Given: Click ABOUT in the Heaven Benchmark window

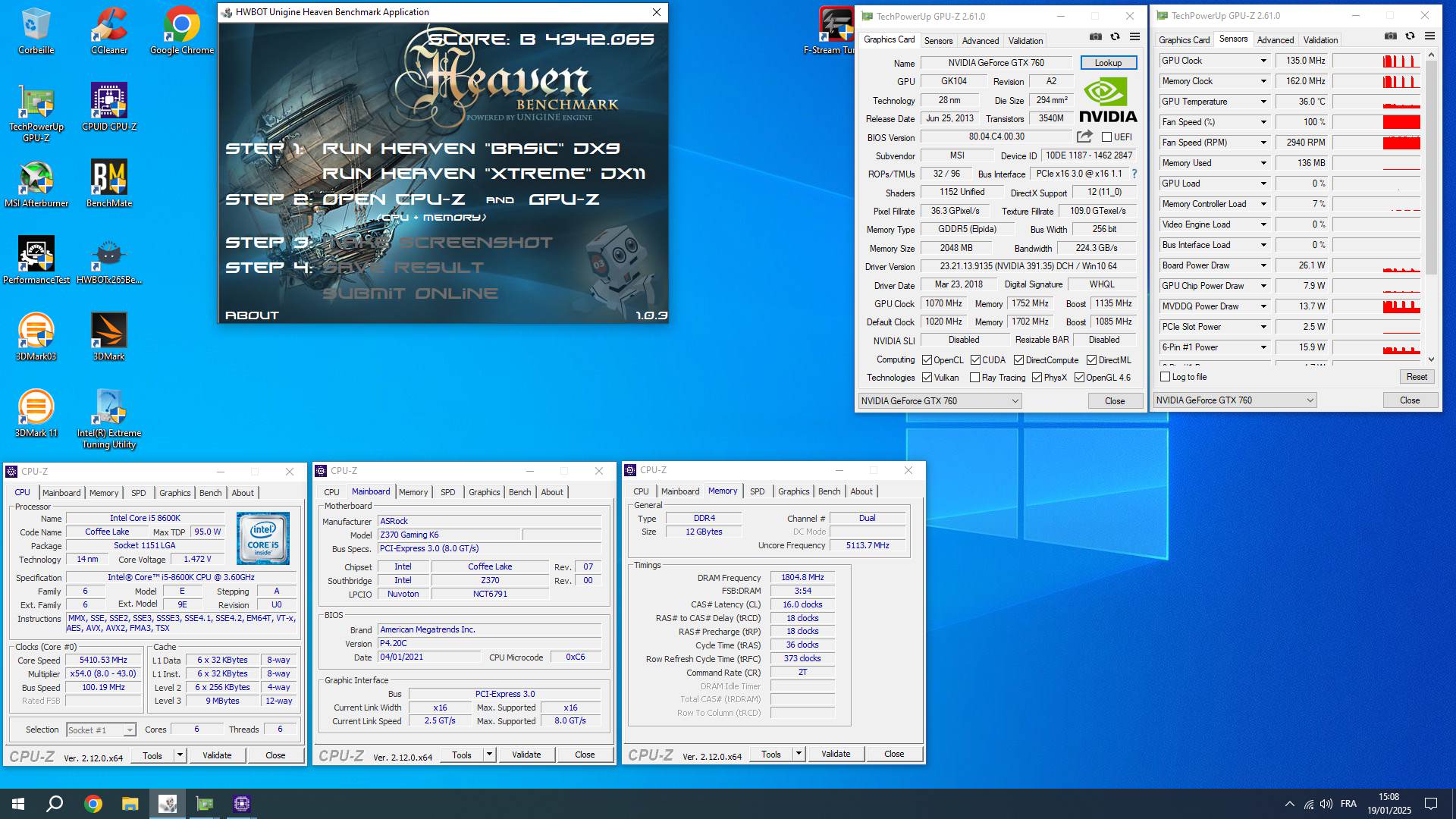Looking at the screenshot, I should (252, 315).
